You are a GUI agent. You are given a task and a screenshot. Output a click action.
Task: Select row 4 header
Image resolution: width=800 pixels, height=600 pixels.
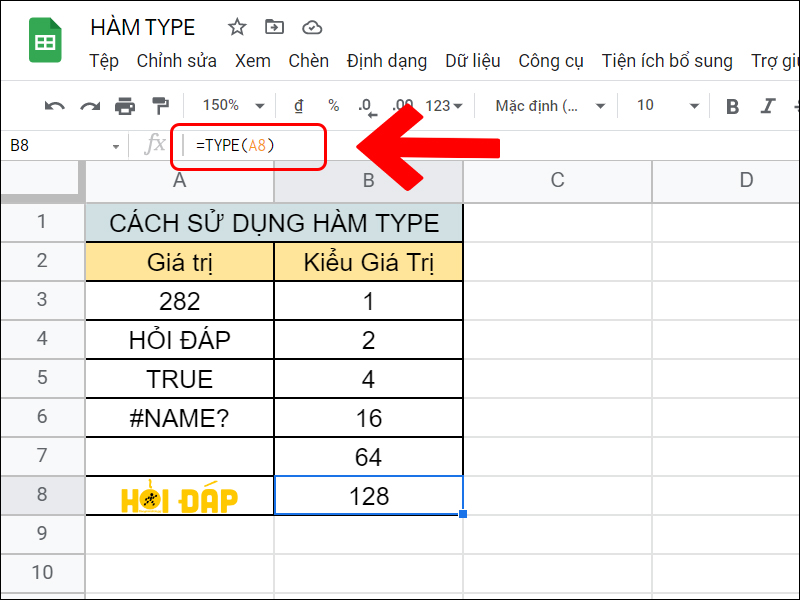42,339
